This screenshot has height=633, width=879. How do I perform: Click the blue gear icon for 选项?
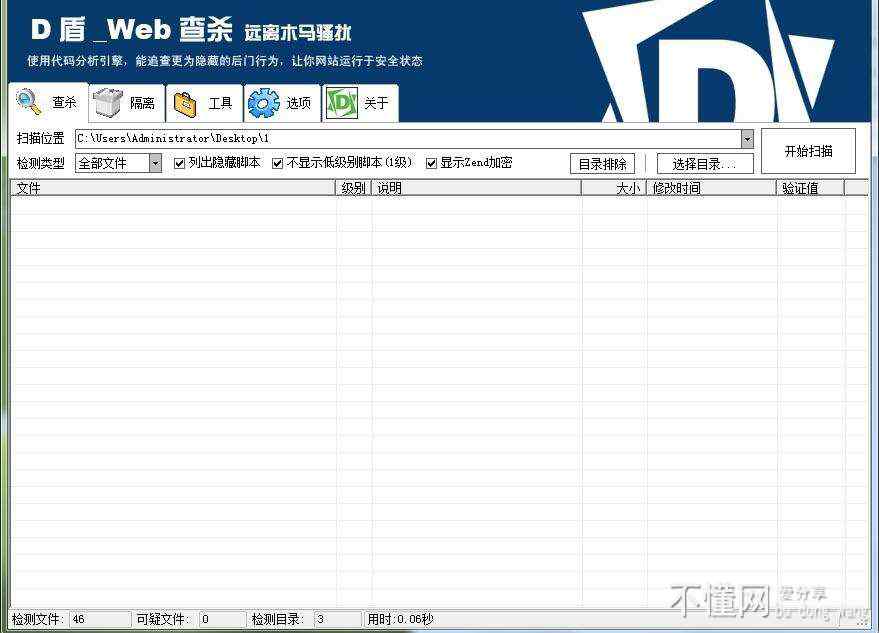263,103
